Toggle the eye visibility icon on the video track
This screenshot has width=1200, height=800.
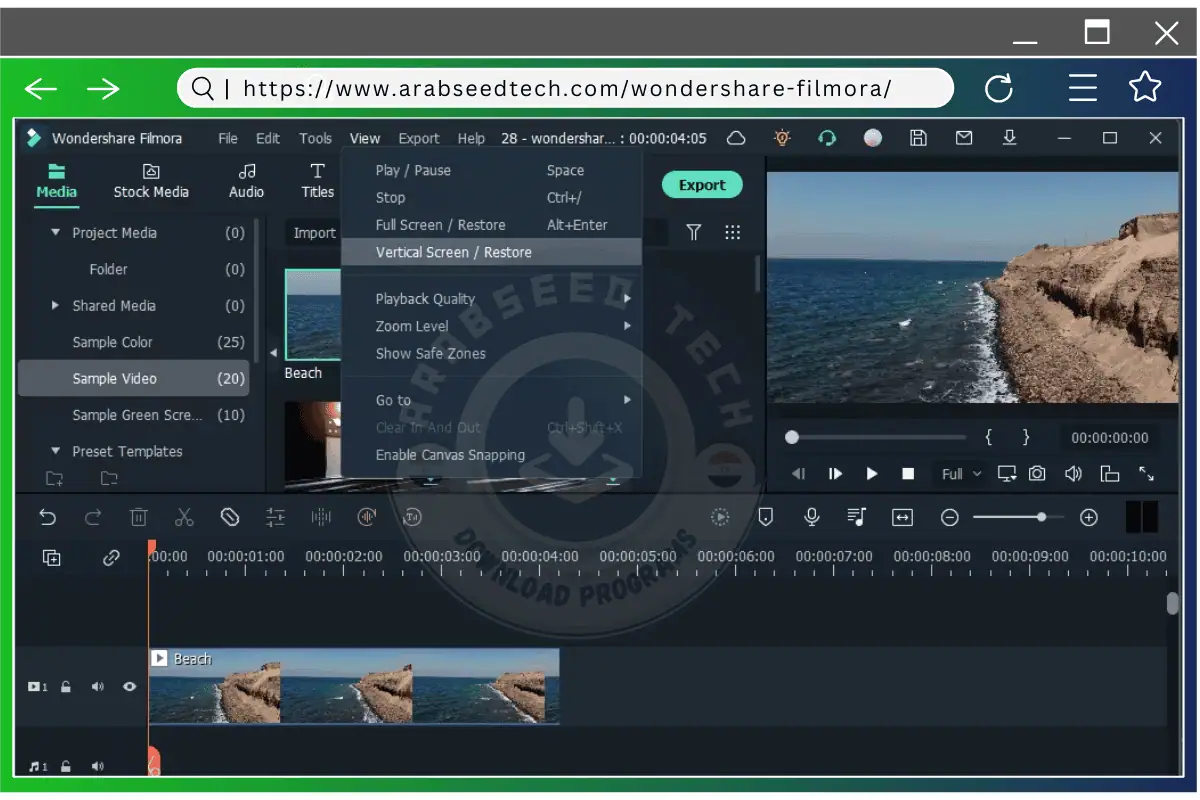130,686
